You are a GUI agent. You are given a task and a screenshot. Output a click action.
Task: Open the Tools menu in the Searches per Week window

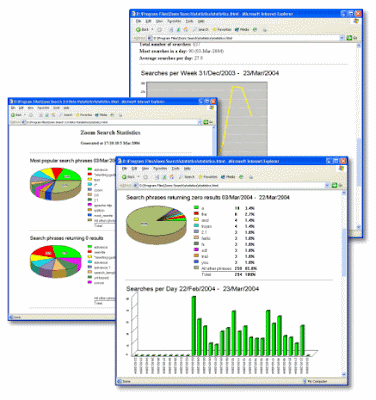[189, 21]
